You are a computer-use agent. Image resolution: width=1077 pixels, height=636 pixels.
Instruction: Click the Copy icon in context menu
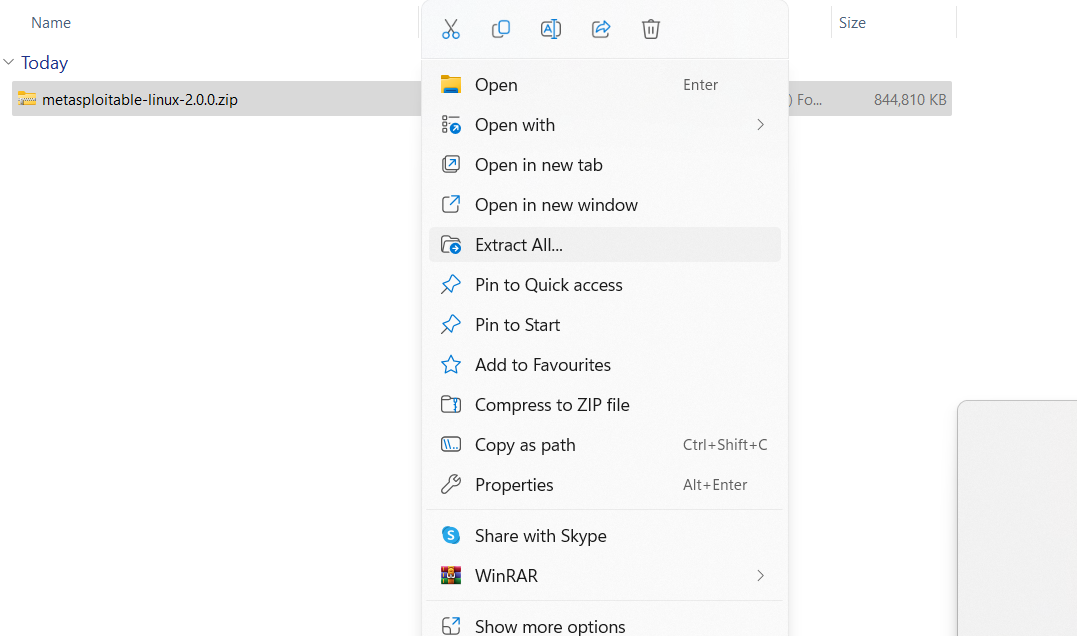(x=501, y=29)
